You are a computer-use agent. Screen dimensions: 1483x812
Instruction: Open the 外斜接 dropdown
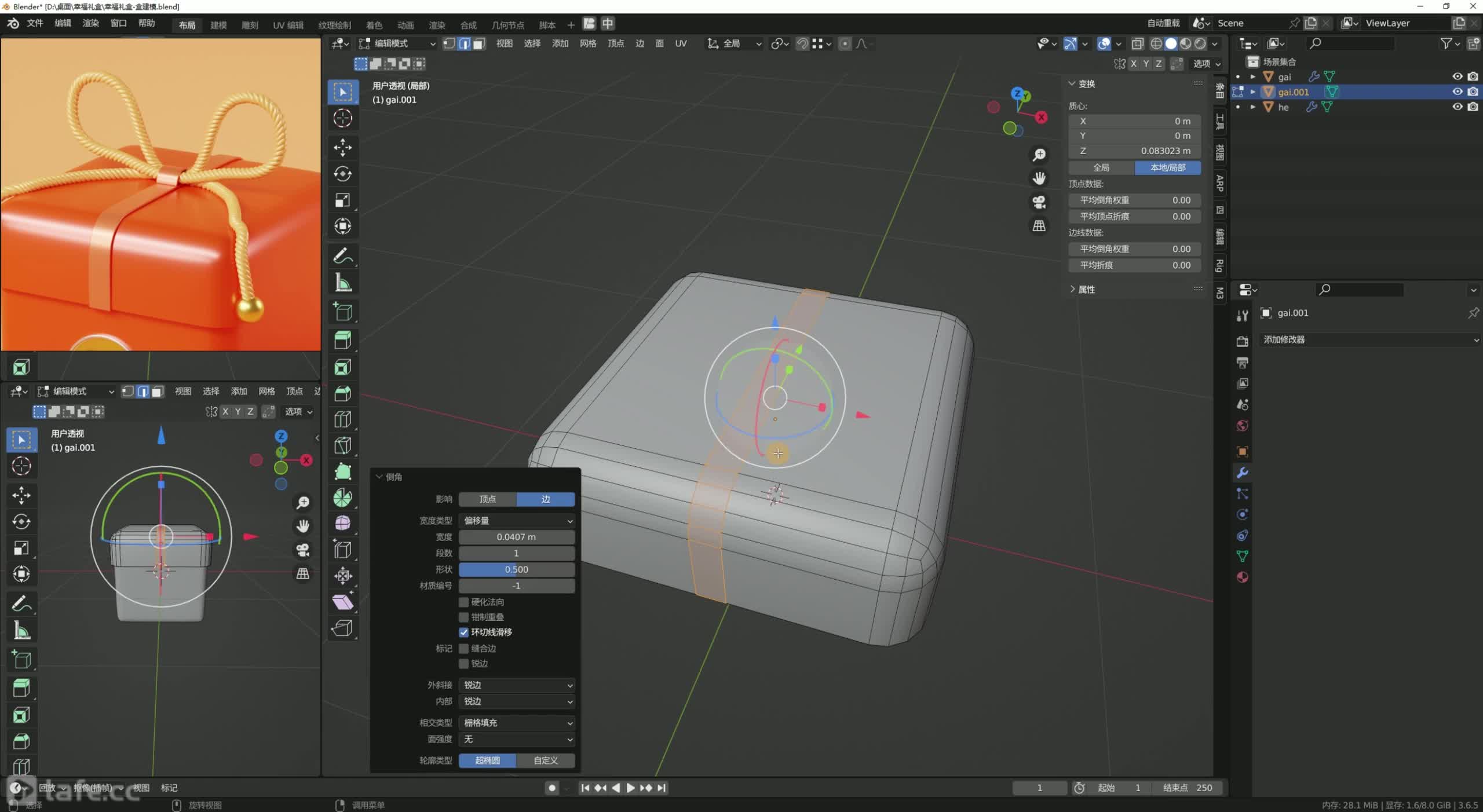[517, 685]
